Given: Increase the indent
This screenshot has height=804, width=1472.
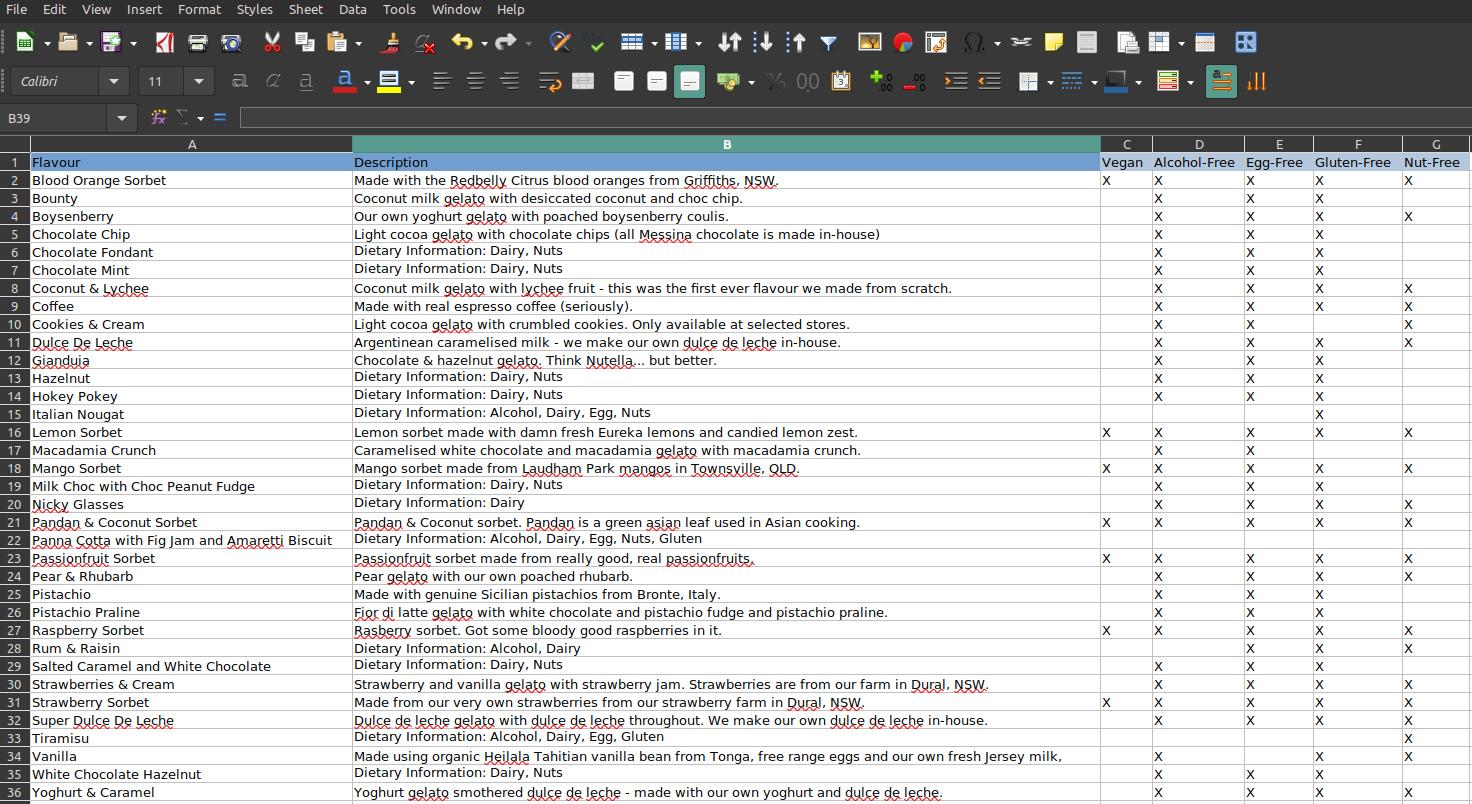Looking at the screenshot, I should click(956, 81).
